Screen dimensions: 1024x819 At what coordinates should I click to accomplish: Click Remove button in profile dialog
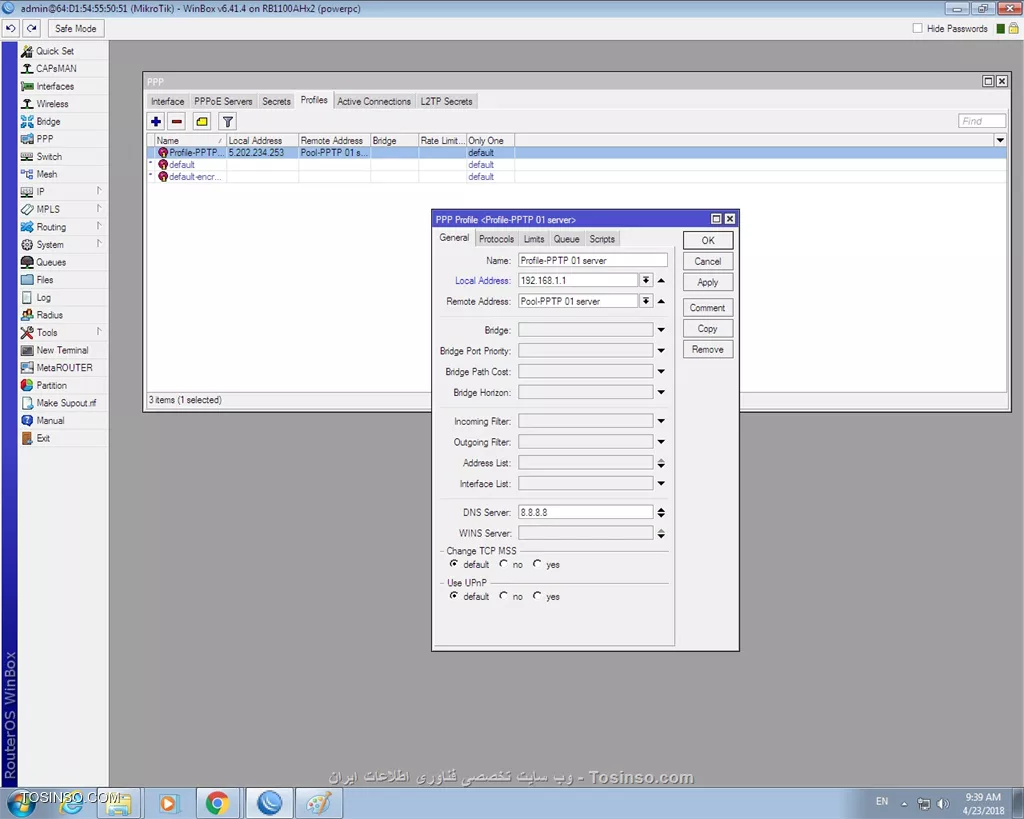pos(708,349)
